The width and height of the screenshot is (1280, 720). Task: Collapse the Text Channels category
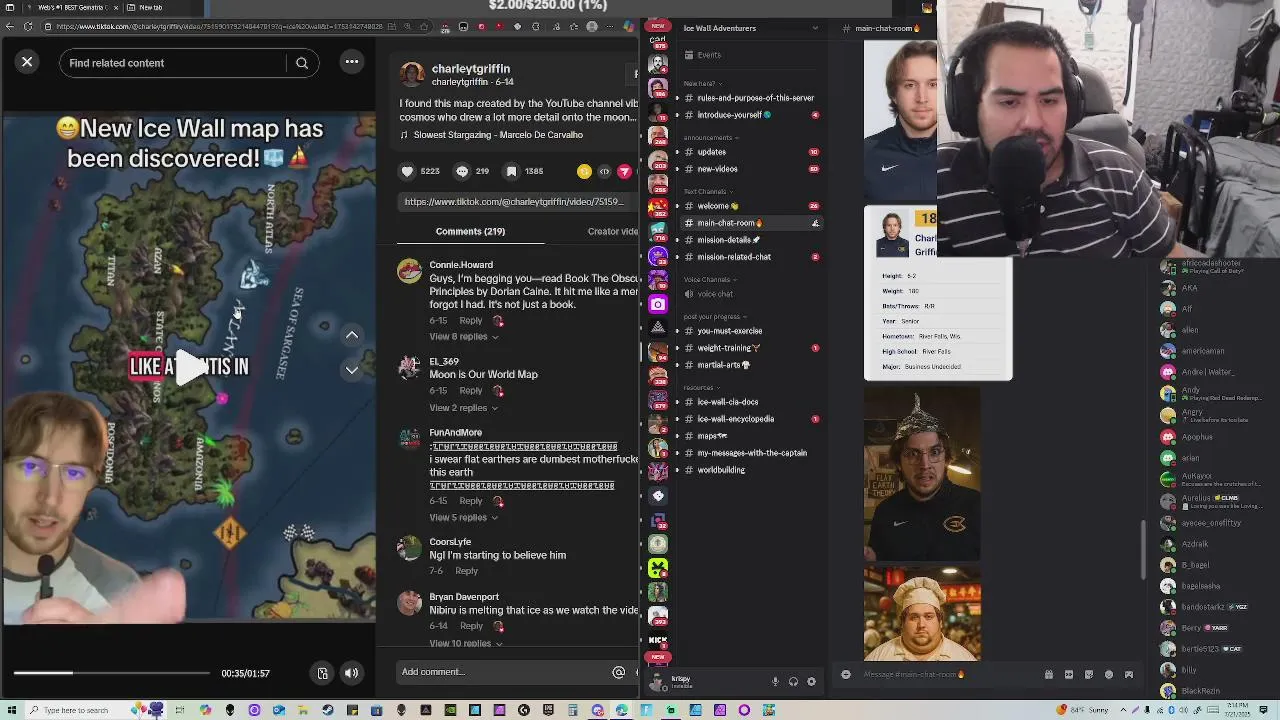708,191
